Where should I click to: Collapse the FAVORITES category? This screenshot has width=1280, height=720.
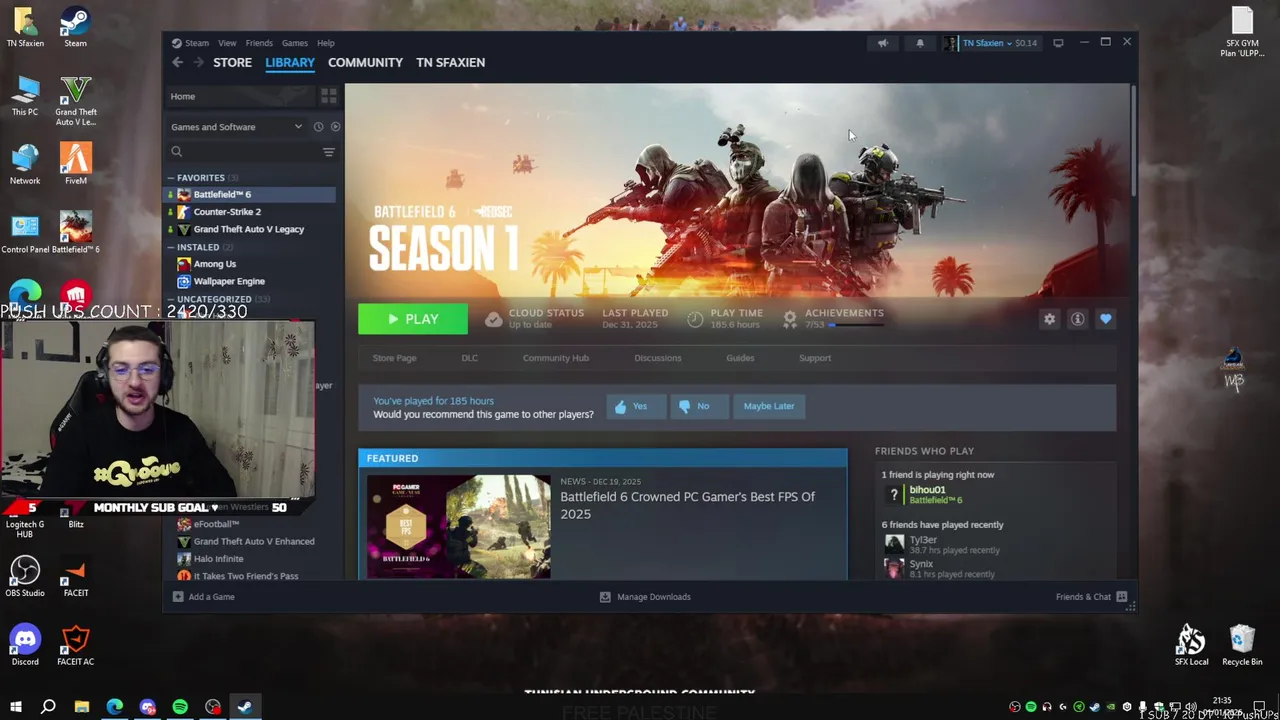coord(200,178)
